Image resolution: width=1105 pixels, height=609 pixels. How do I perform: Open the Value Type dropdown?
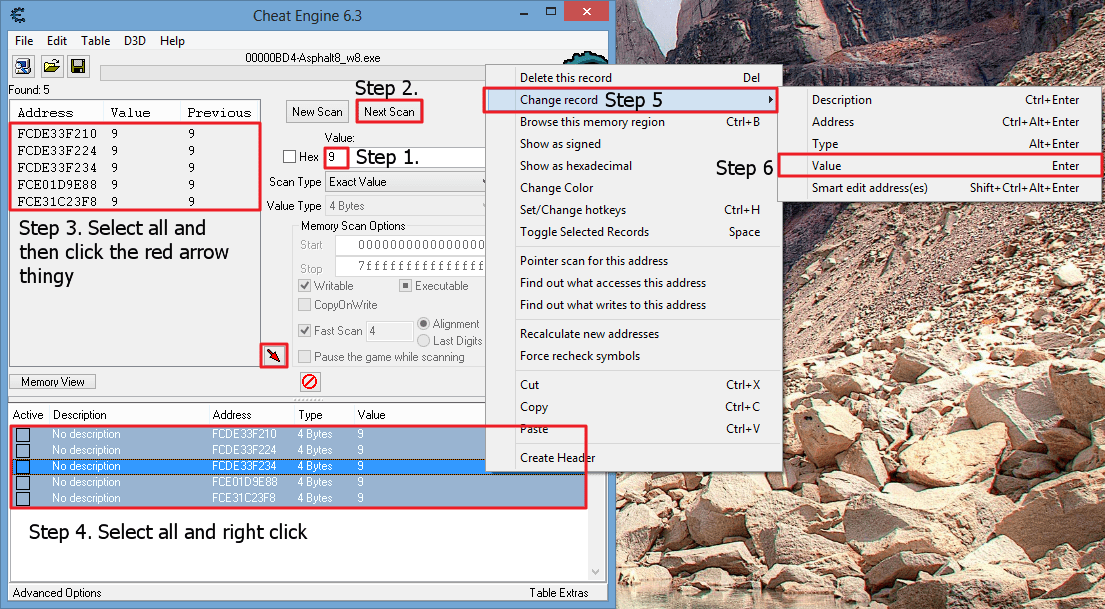point(407,206)
